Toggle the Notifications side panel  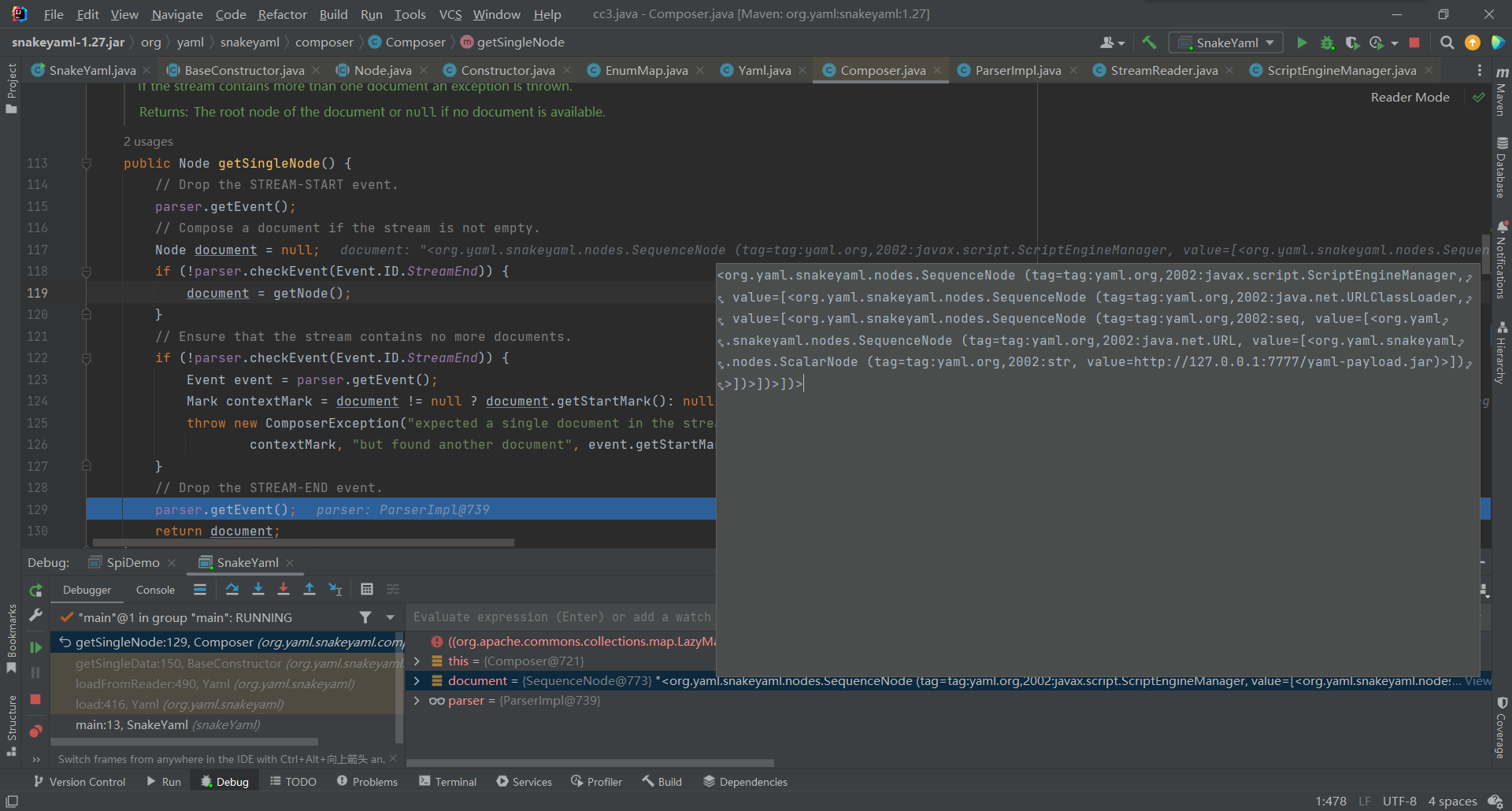1502,260
